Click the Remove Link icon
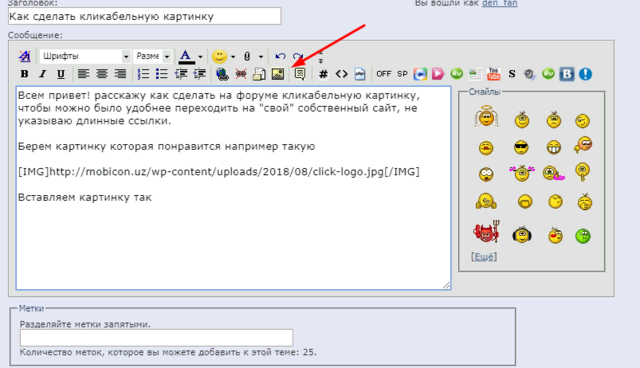The height and width of the screenshot is (368, 640). point(241,74)
